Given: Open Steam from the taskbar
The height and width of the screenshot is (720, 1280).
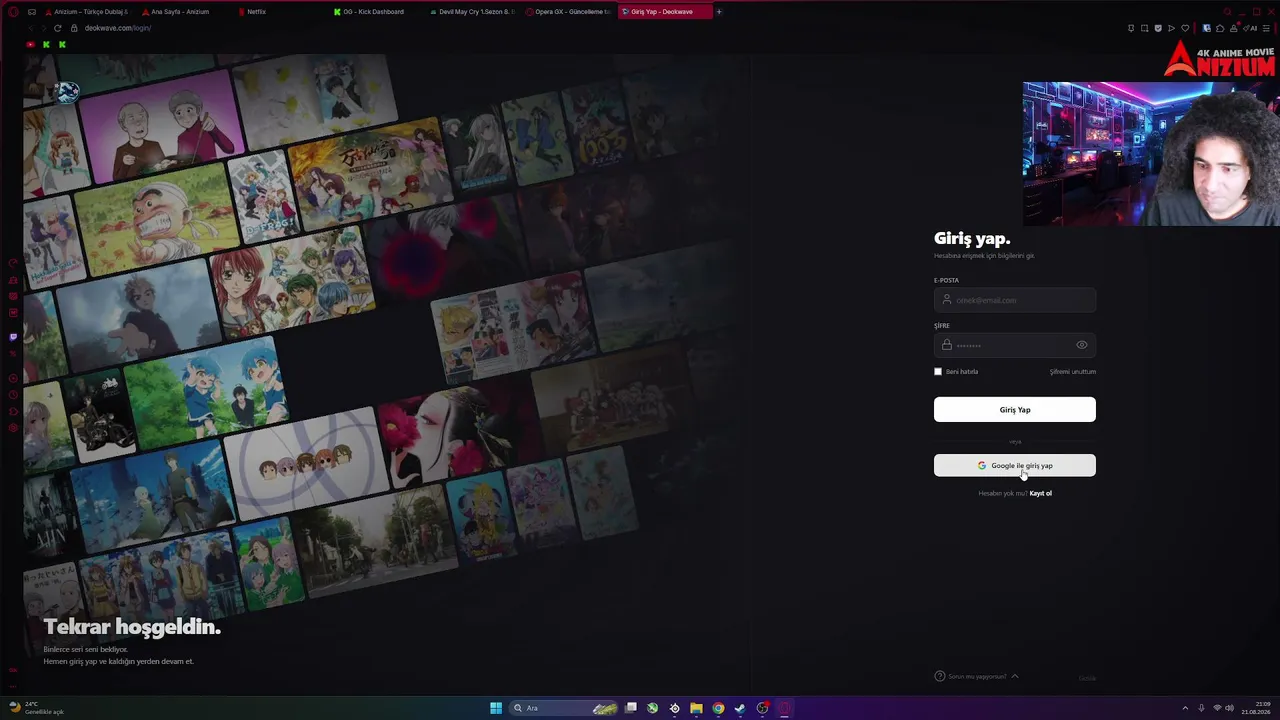Looking at the screenshot, I should point(740,708).
